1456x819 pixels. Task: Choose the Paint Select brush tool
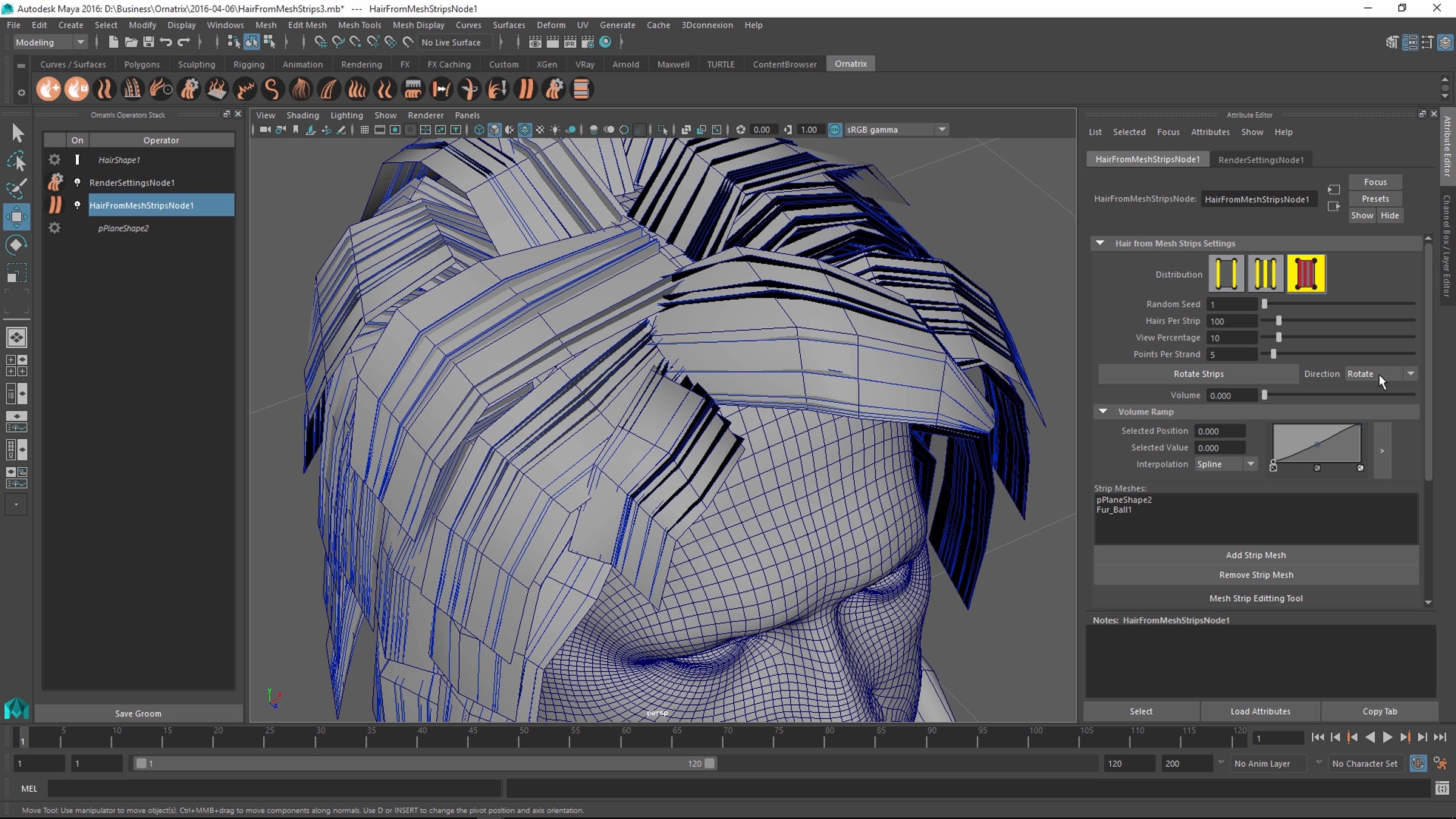pos(16,189)
